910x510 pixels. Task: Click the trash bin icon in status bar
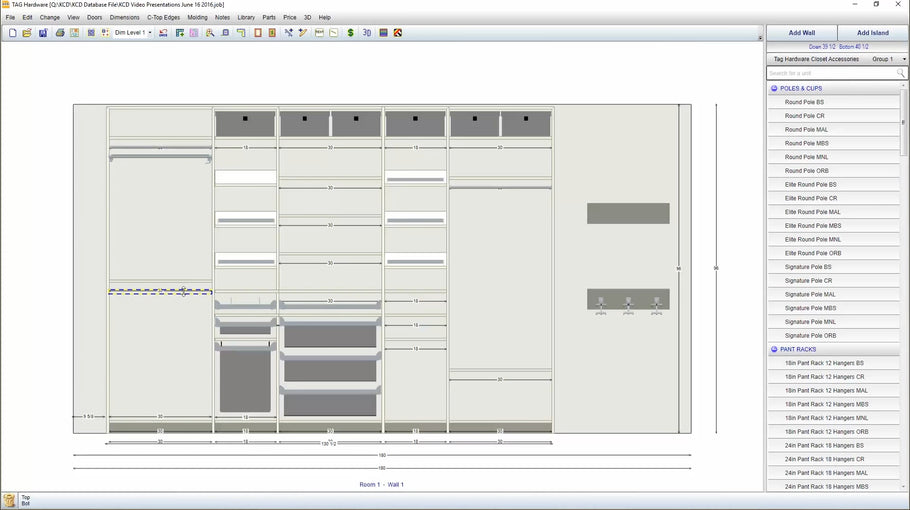10,500
